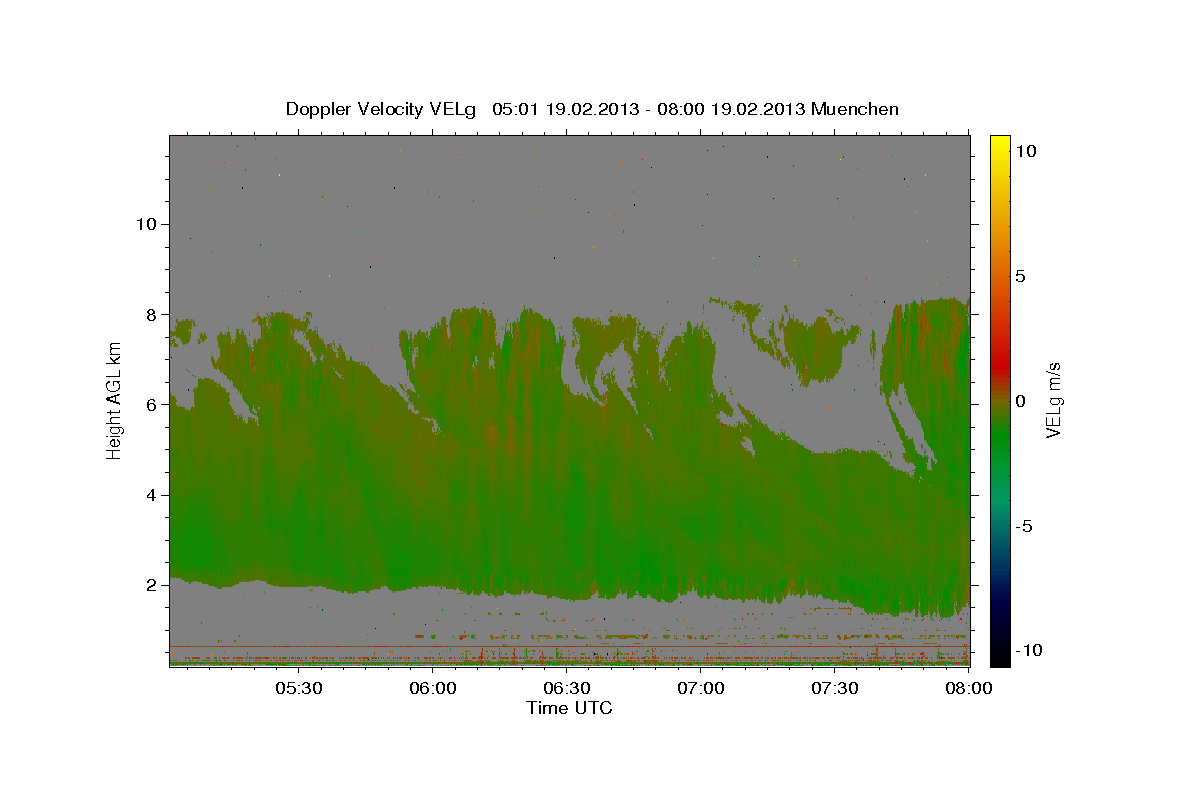1200x800 pixels.
Task: Click 'Height AGL km' y-axis label
Action: [114, 401]
